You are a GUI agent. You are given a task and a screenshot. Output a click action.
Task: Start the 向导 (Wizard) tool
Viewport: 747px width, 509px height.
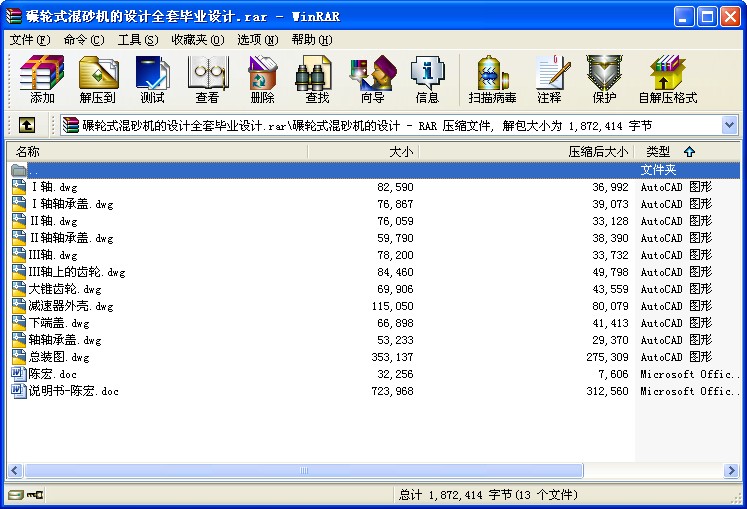coord(372,80)
